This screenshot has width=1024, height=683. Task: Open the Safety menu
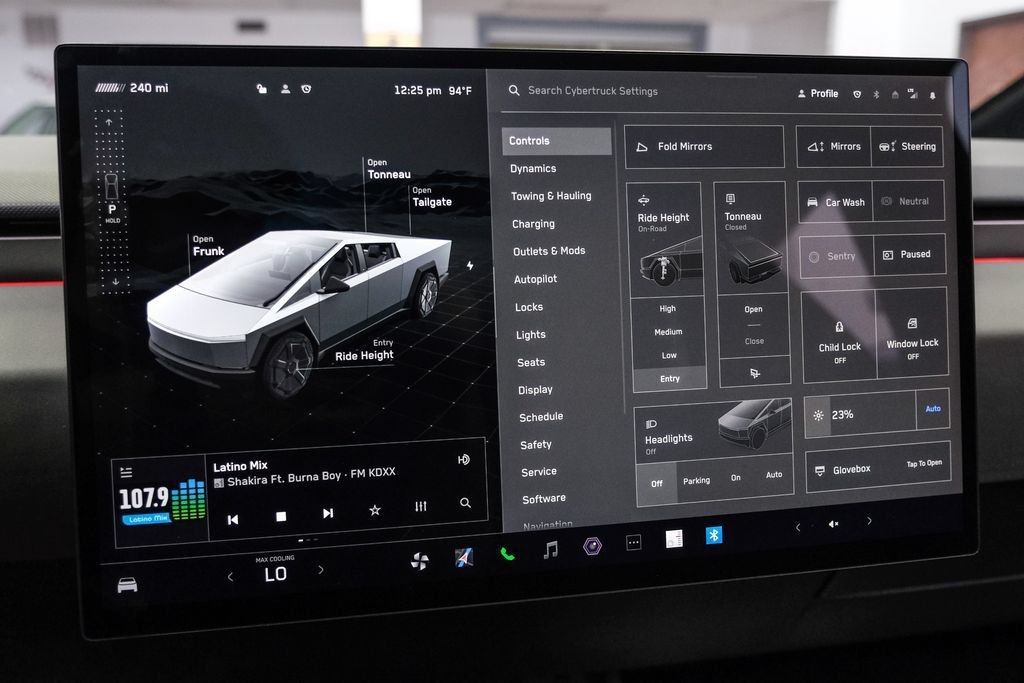point(536,445)
